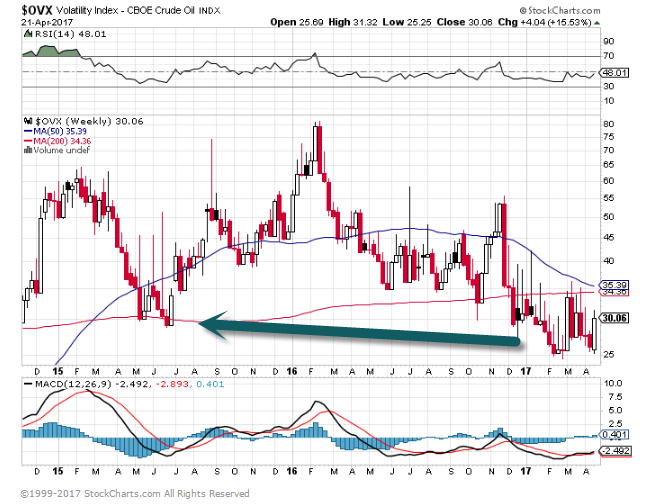Image resolution: width=647 pixels, height=504 pixels.
Task: Click the High 31.32 value
Action: [353, 22]
